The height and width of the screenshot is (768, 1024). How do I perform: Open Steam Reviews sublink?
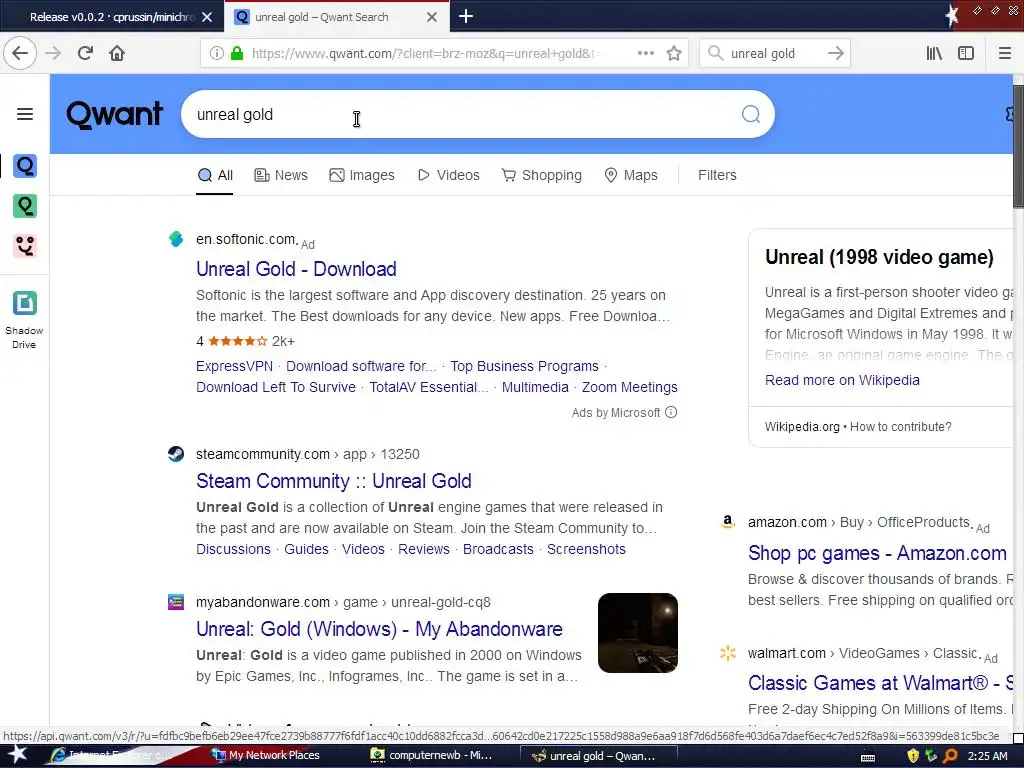(424, 549)
